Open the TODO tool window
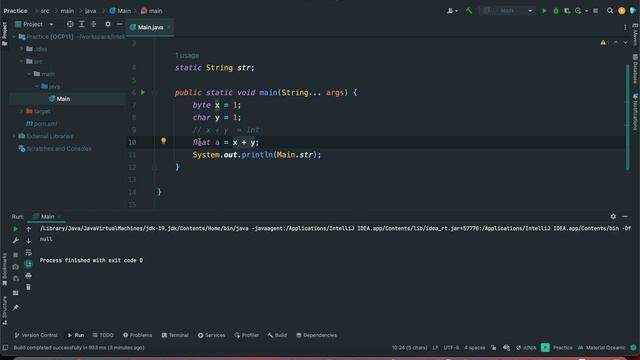The width and height of the screenshot is (640, 360). (x=103, y=335)
